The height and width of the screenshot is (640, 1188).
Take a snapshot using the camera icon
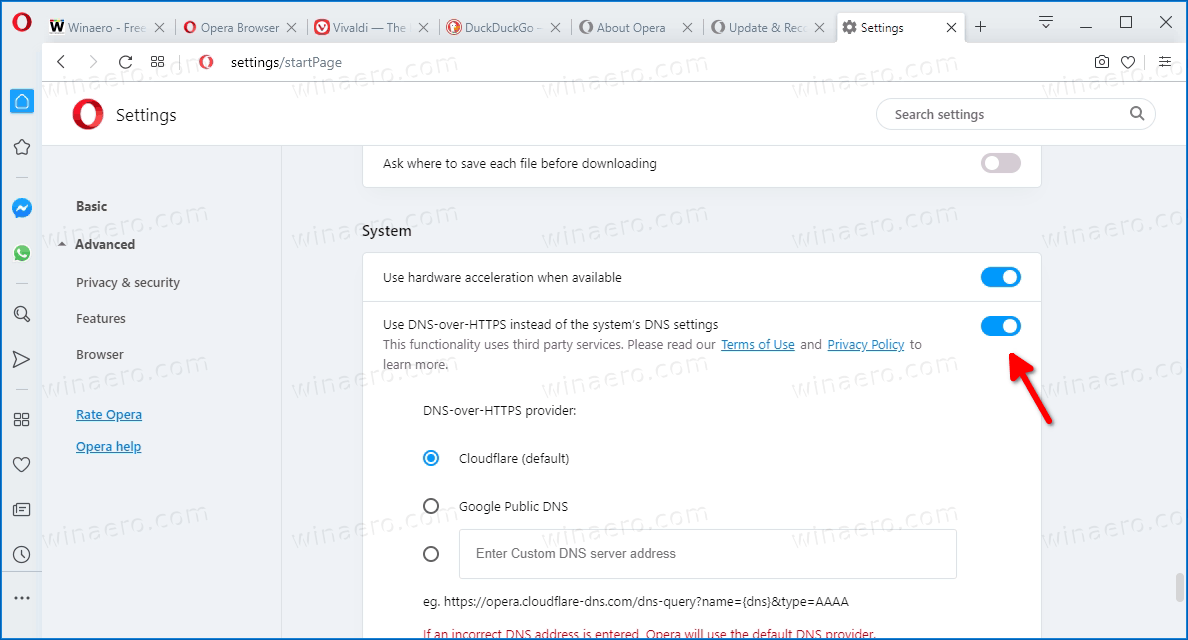(x=1102, y=61)
